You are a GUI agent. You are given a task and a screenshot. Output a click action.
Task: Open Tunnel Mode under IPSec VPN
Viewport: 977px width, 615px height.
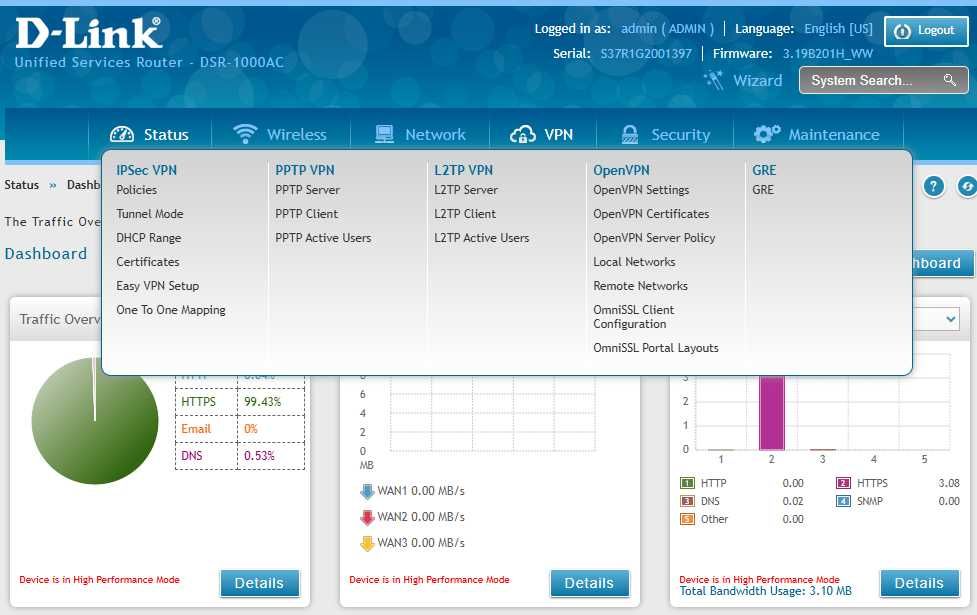click(x=150, y=214)
